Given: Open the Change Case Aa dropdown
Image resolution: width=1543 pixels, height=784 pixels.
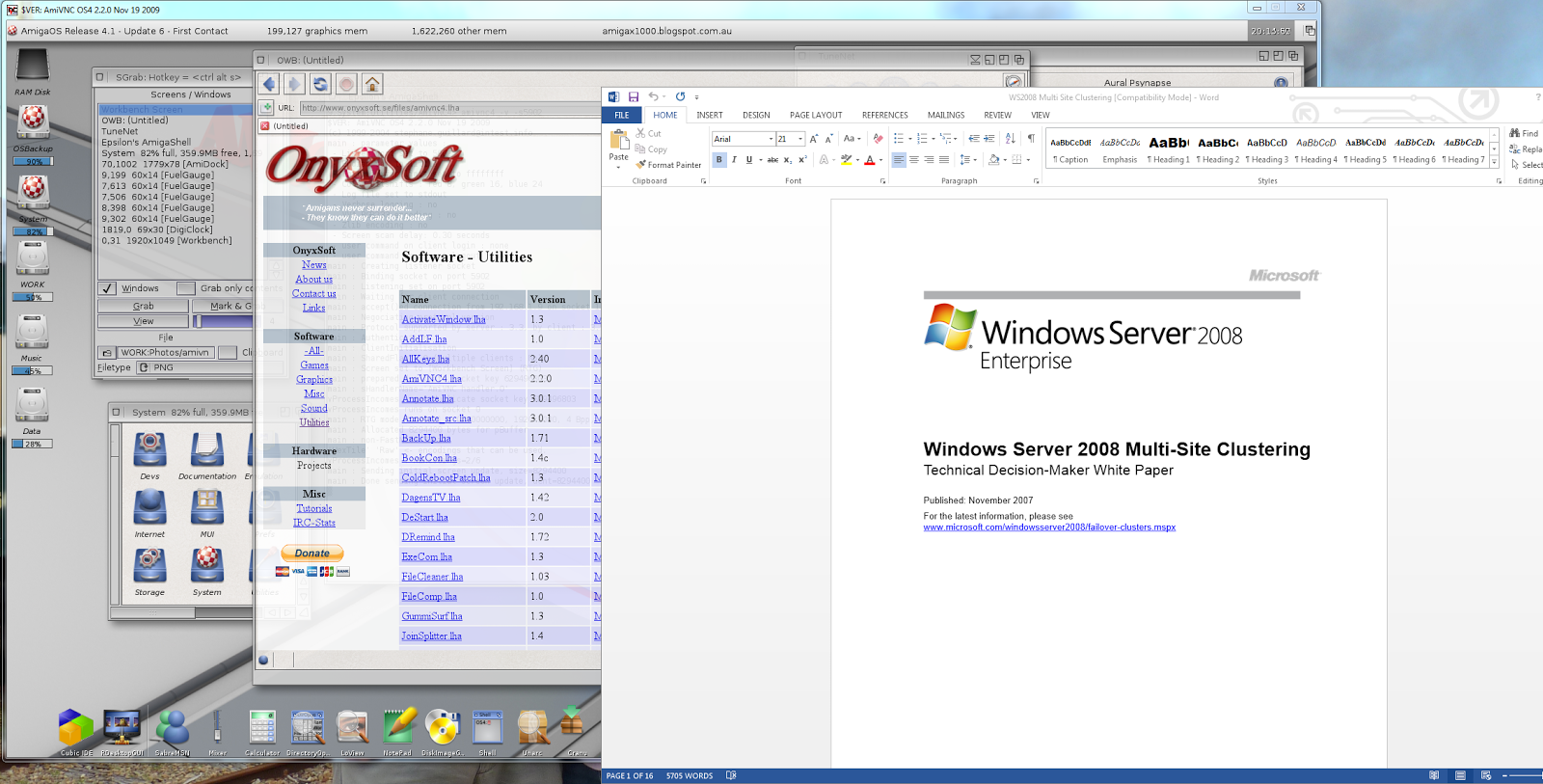Looking at the screenshot, I should click(x=852, y=139).
